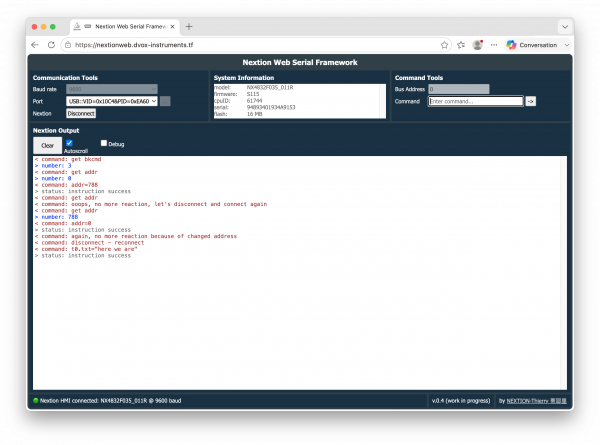Open the Copilot Conversation button
This screenshot has height=445, width=600.
pos(532,45)
